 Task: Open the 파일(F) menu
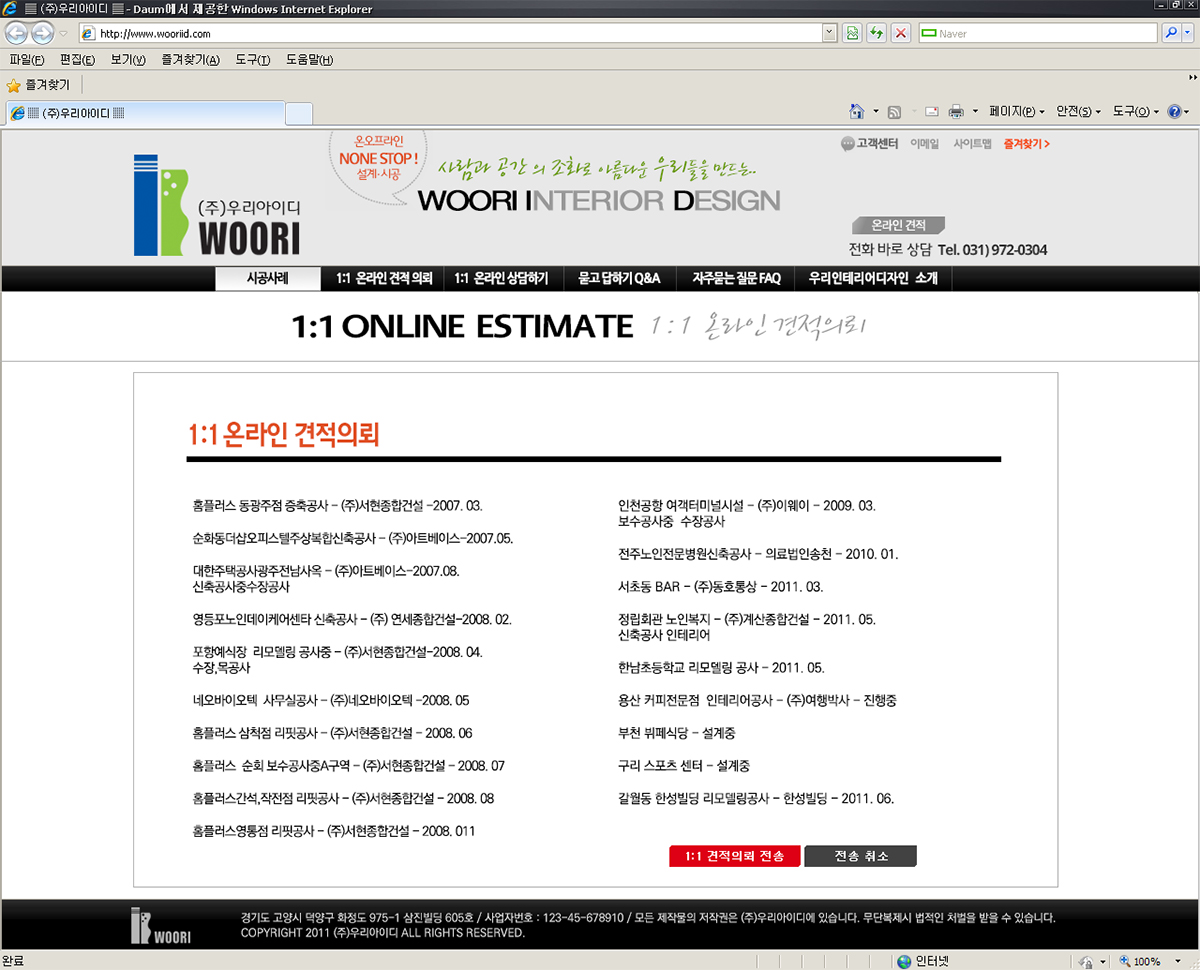coord(26,60)
